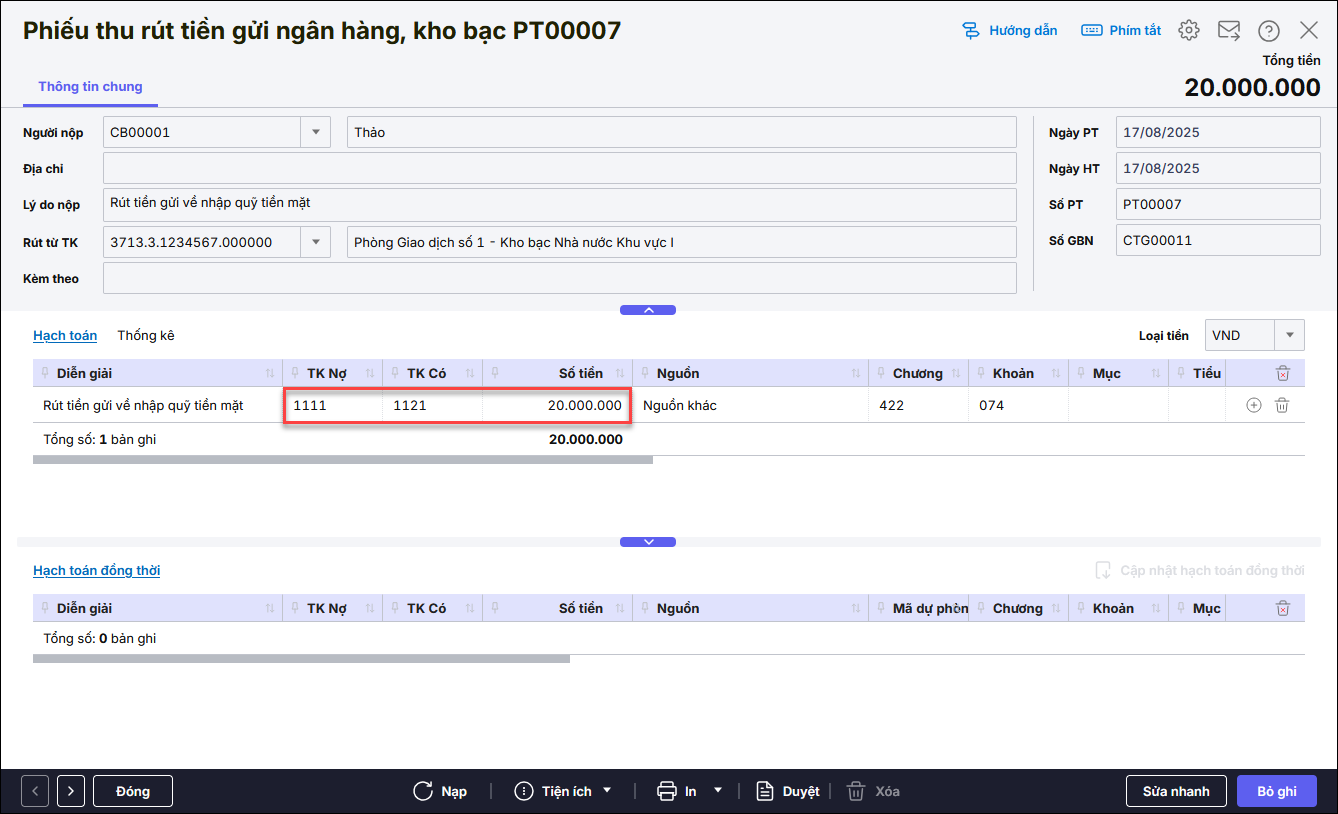Collapse the general info panel chevron

click(648, 310)
